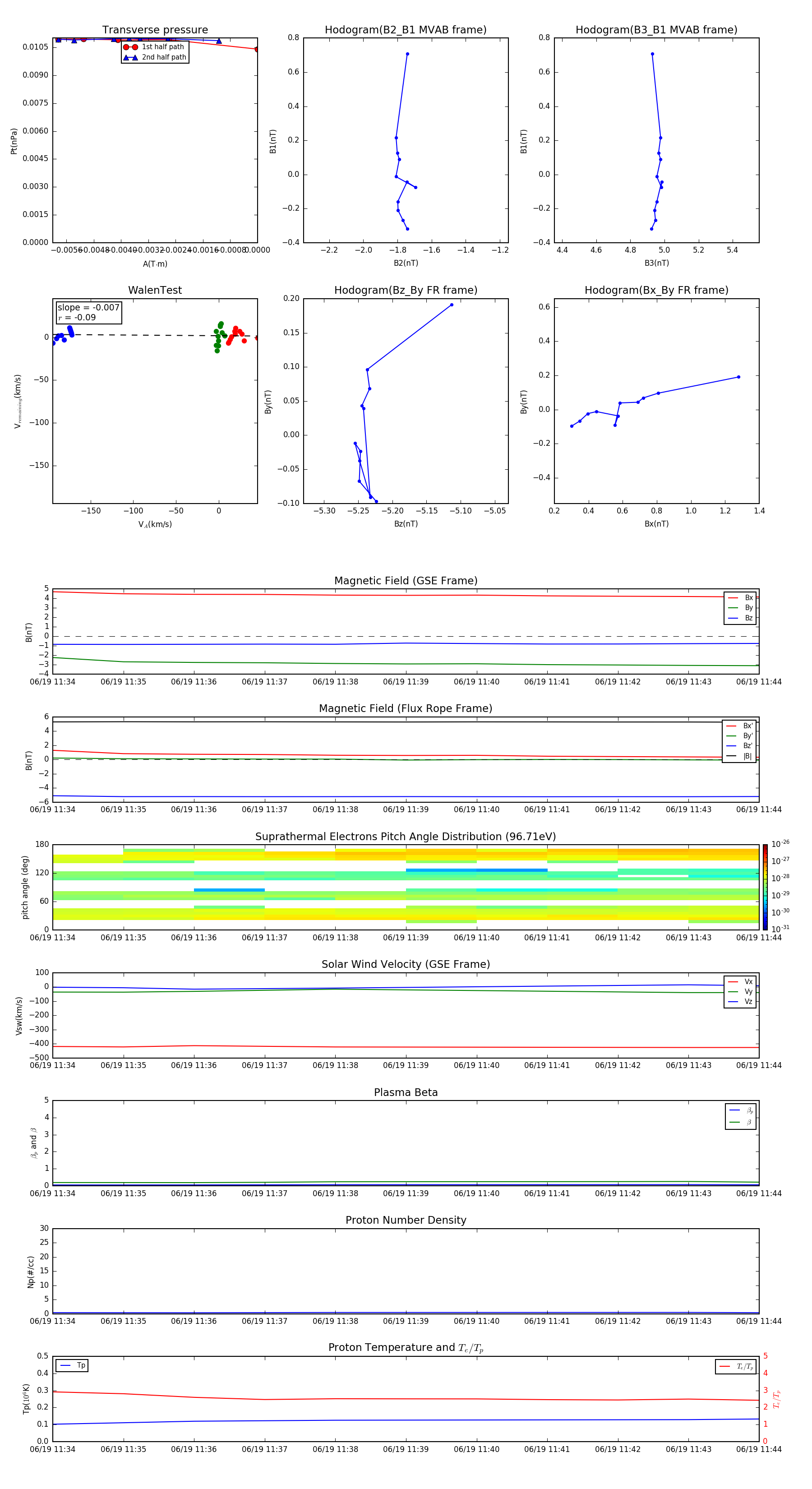Viewport: 812px width, 1489px height.
Task: Select "Vz" in the velocity legend
Action: 741,1002
